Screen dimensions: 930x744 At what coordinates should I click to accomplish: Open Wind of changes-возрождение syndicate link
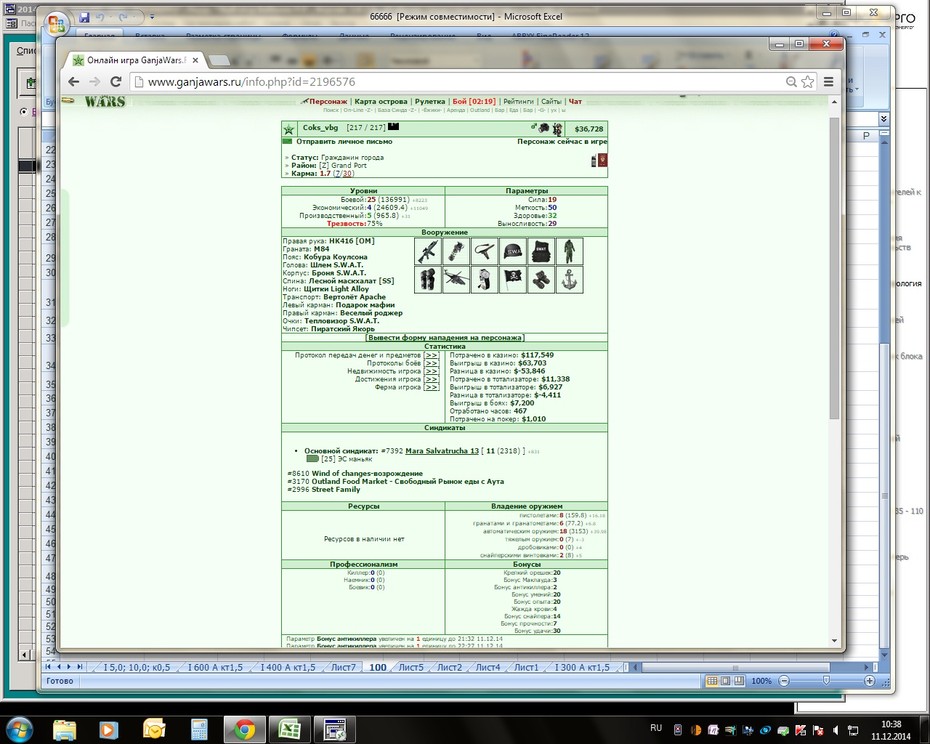[x=367, y=473]
